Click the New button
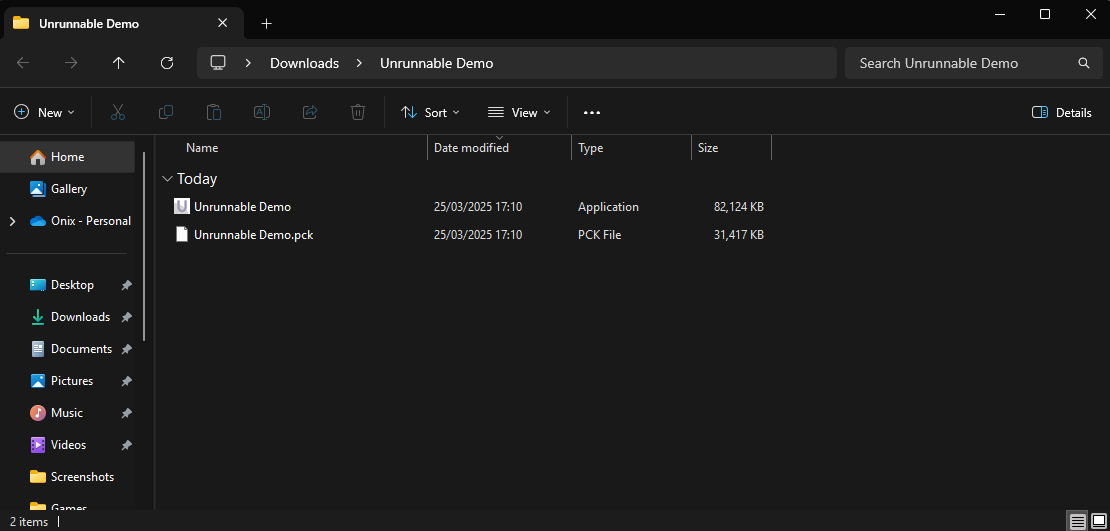Image resolution: width=1110 pixels, height=531 pixels. pyautogui.click(x=45, y=113)
